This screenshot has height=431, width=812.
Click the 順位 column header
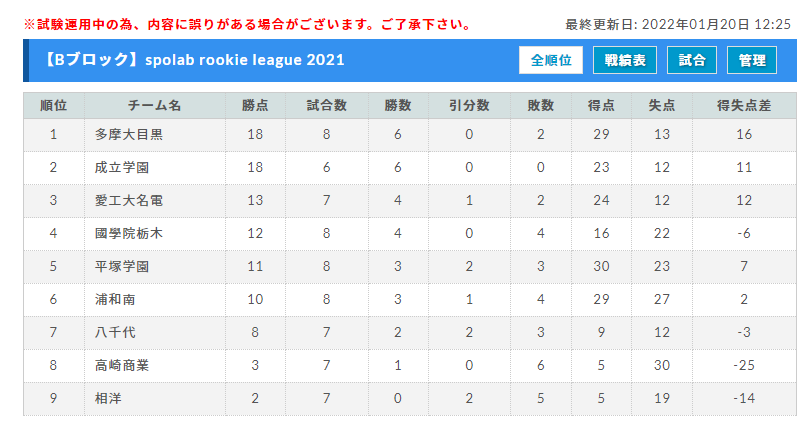[53, 106]
